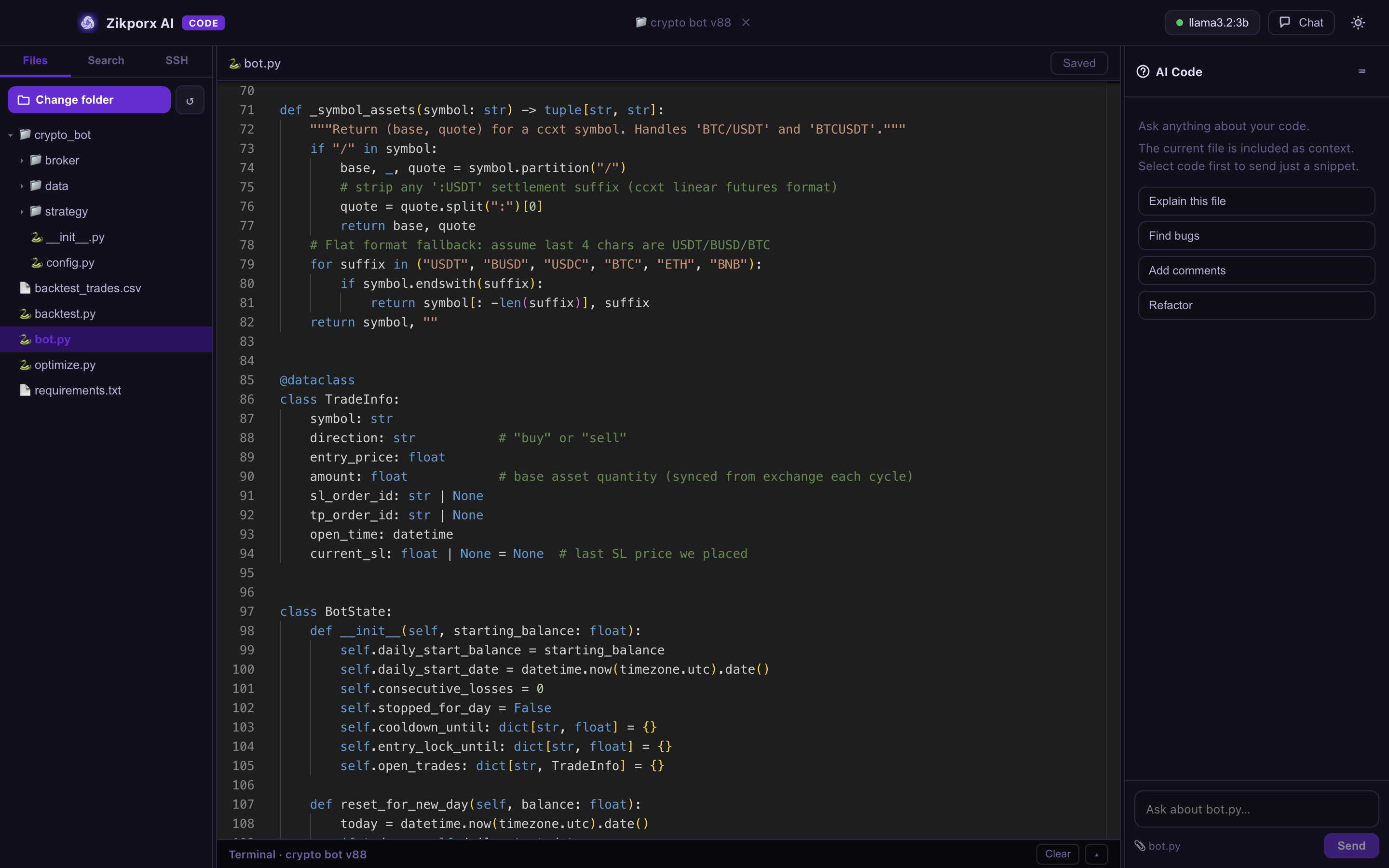Click the @dataclass decorator text
The height and width of the screenshot is (868, 1389).
point(317,380)
